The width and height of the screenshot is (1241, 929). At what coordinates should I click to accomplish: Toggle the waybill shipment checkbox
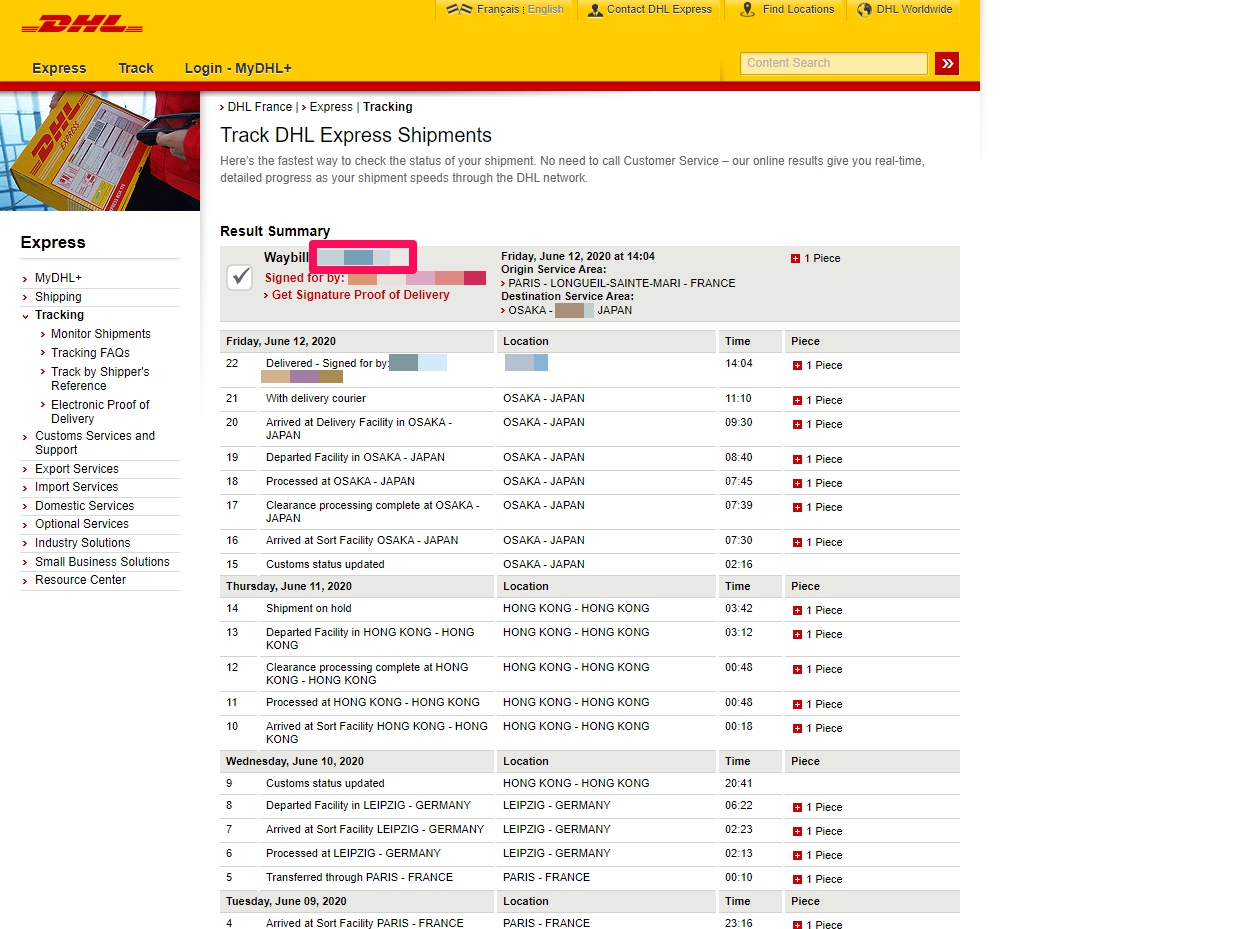pos(239,277)
